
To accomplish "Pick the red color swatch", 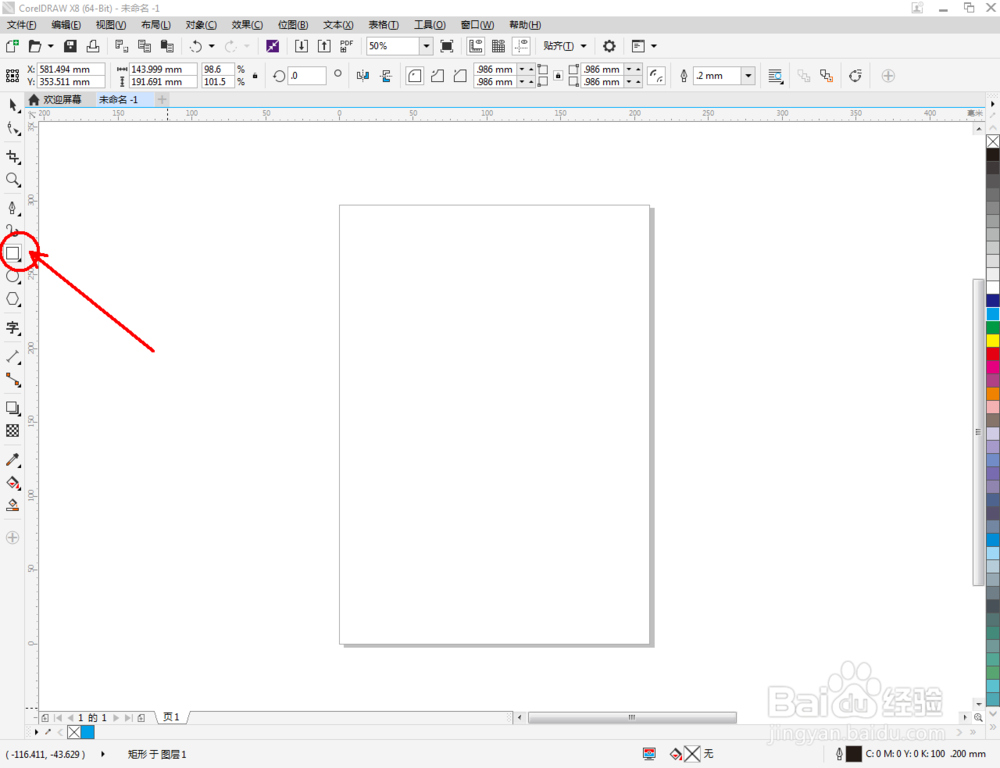I will click(993, 353).
